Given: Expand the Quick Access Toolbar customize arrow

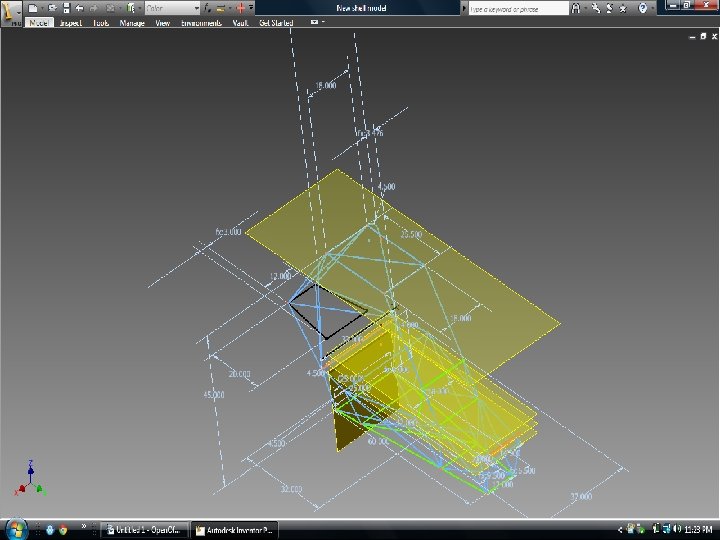Looking at the screenshot, I should [x=252, y=8].
